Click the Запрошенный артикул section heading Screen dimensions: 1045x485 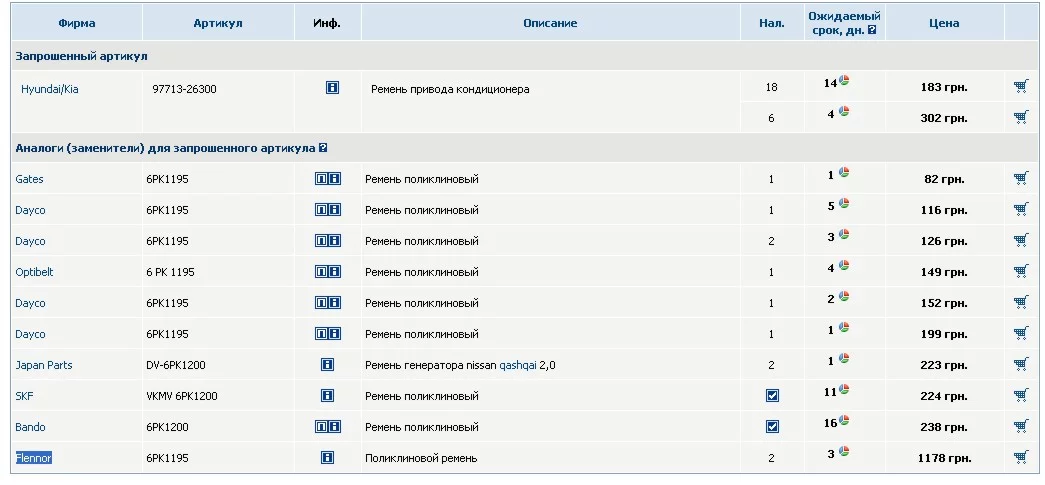coord(81,57)
